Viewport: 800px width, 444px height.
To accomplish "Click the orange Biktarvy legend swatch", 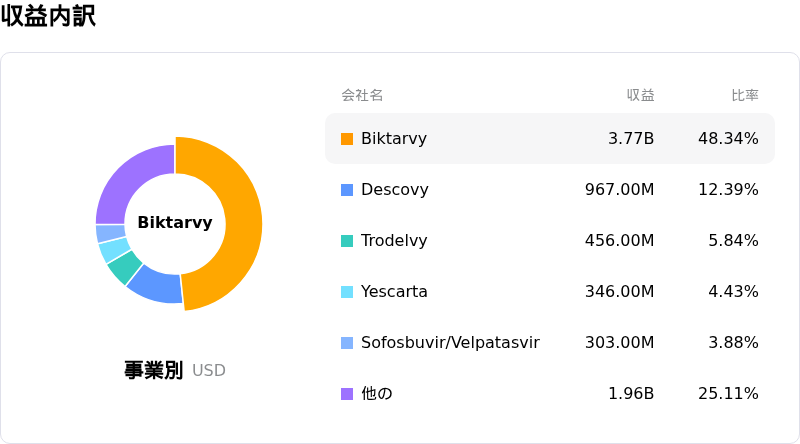I will [347, 139].
